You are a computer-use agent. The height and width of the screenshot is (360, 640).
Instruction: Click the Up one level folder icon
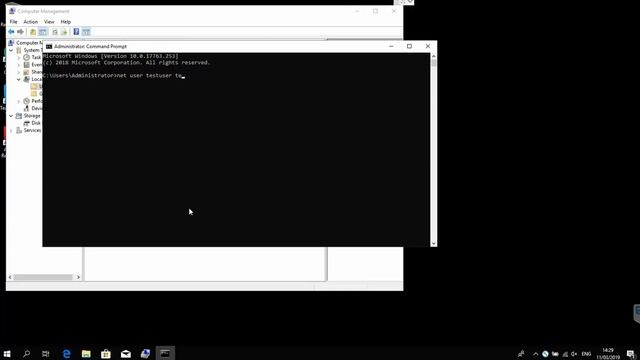coord(33,32)
